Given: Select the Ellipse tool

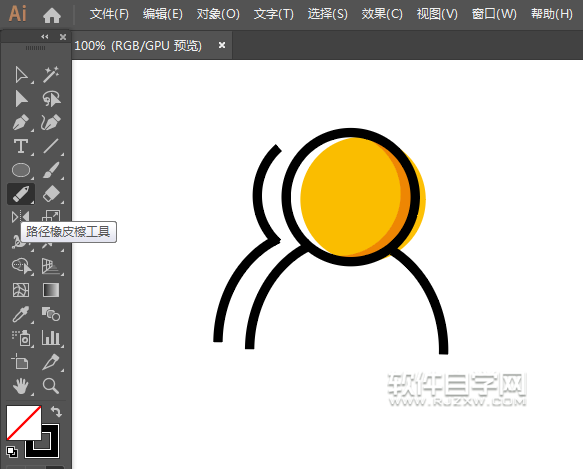Looking at the screenshot, I should (x=21, y=170).
